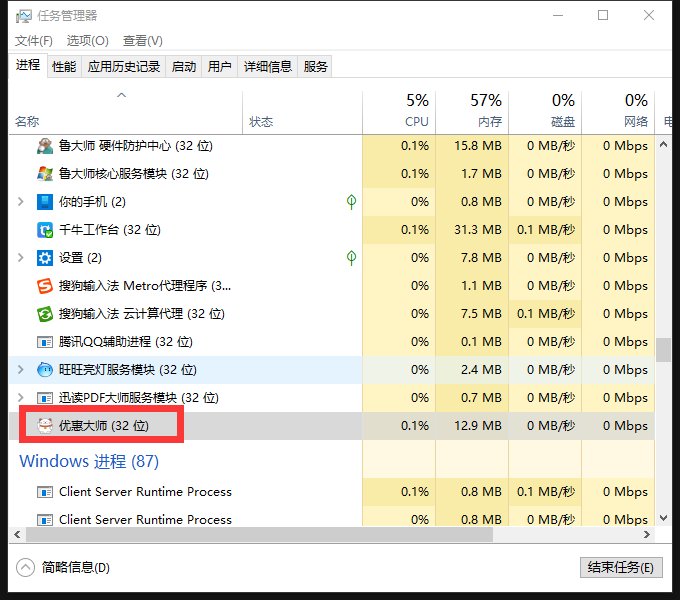Click the 12.9 MB memory value

[x=478, y=426]
